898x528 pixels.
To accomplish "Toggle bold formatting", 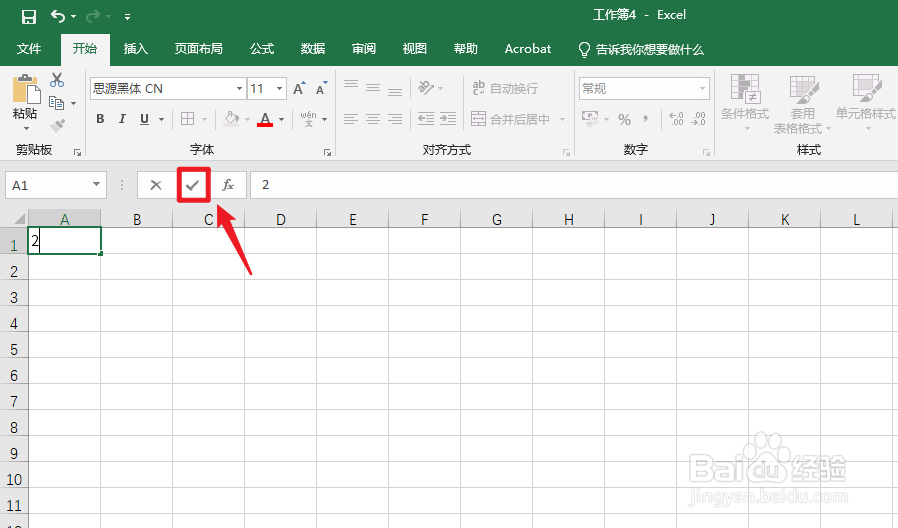I will pos(100,119).
